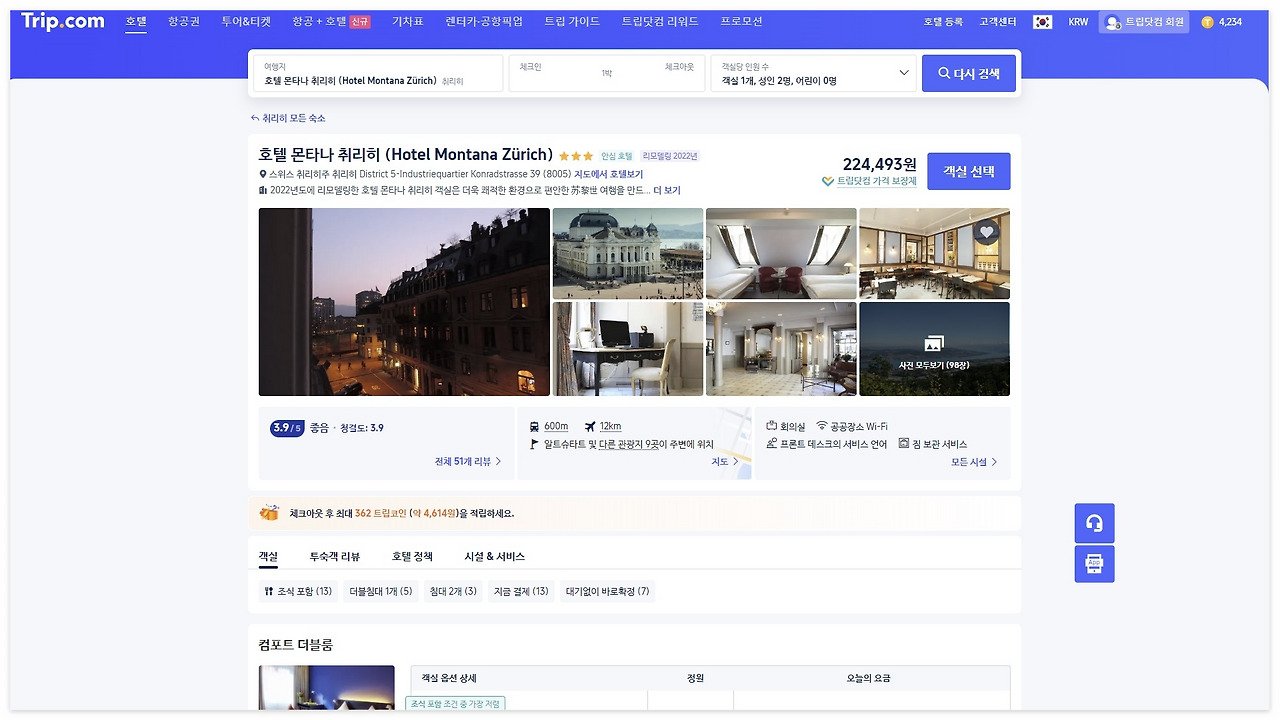
Task: Open the 트립 가이드 menu
Action: [x=572, y=21]
